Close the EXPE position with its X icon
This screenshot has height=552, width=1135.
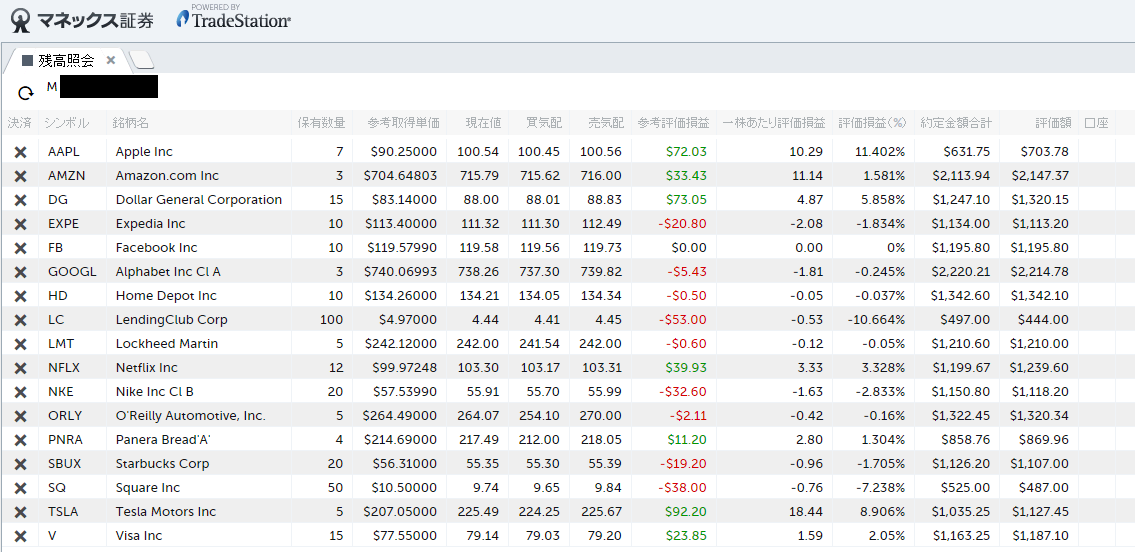click(21, 224)
